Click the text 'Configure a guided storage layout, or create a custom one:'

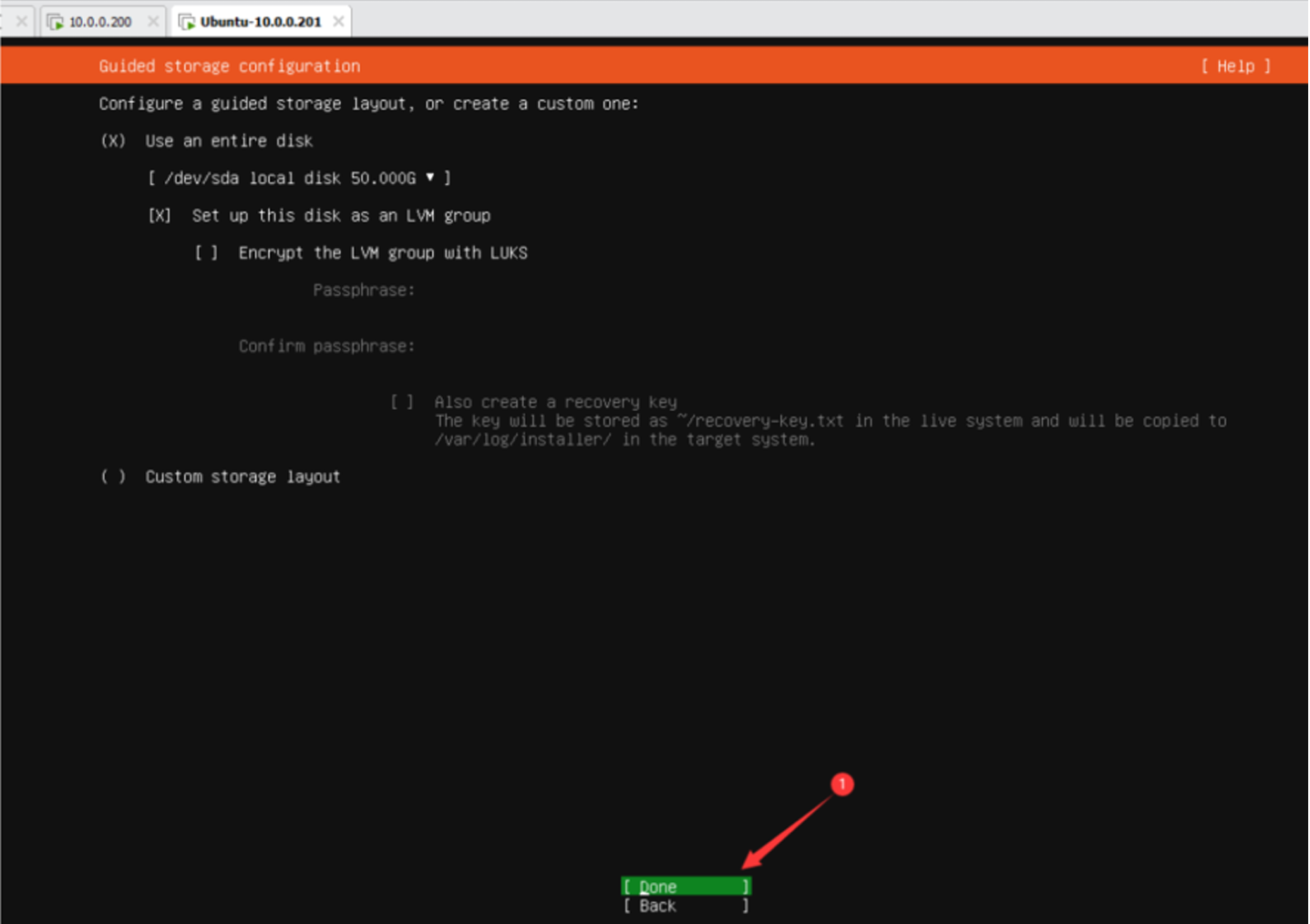point(369,104)
